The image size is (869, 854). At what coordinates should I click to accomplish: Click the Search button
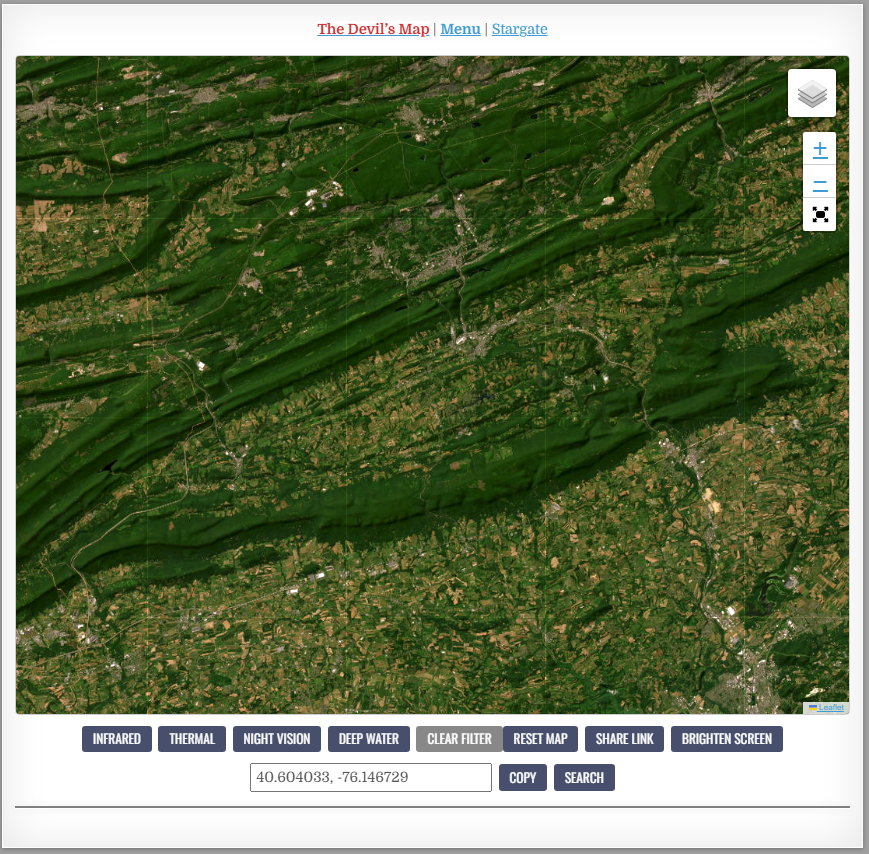[584, 777]
